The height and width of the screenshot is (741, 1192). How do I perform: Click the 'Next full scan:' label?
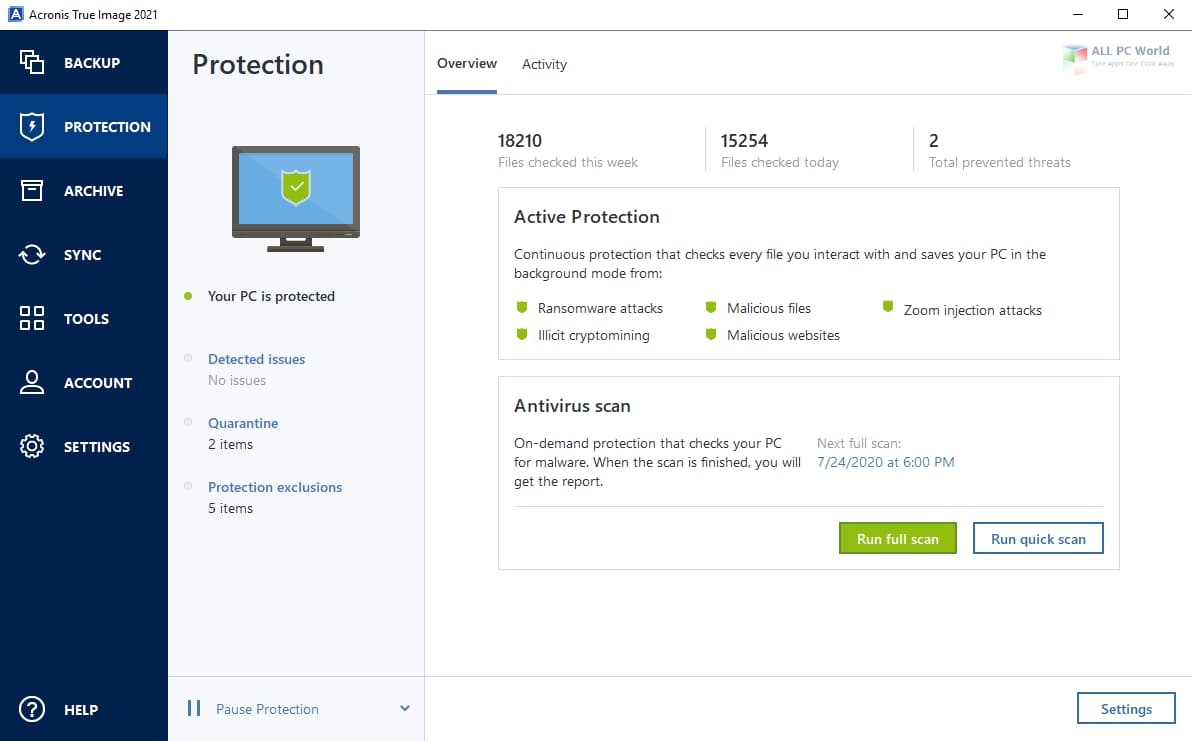859,443
